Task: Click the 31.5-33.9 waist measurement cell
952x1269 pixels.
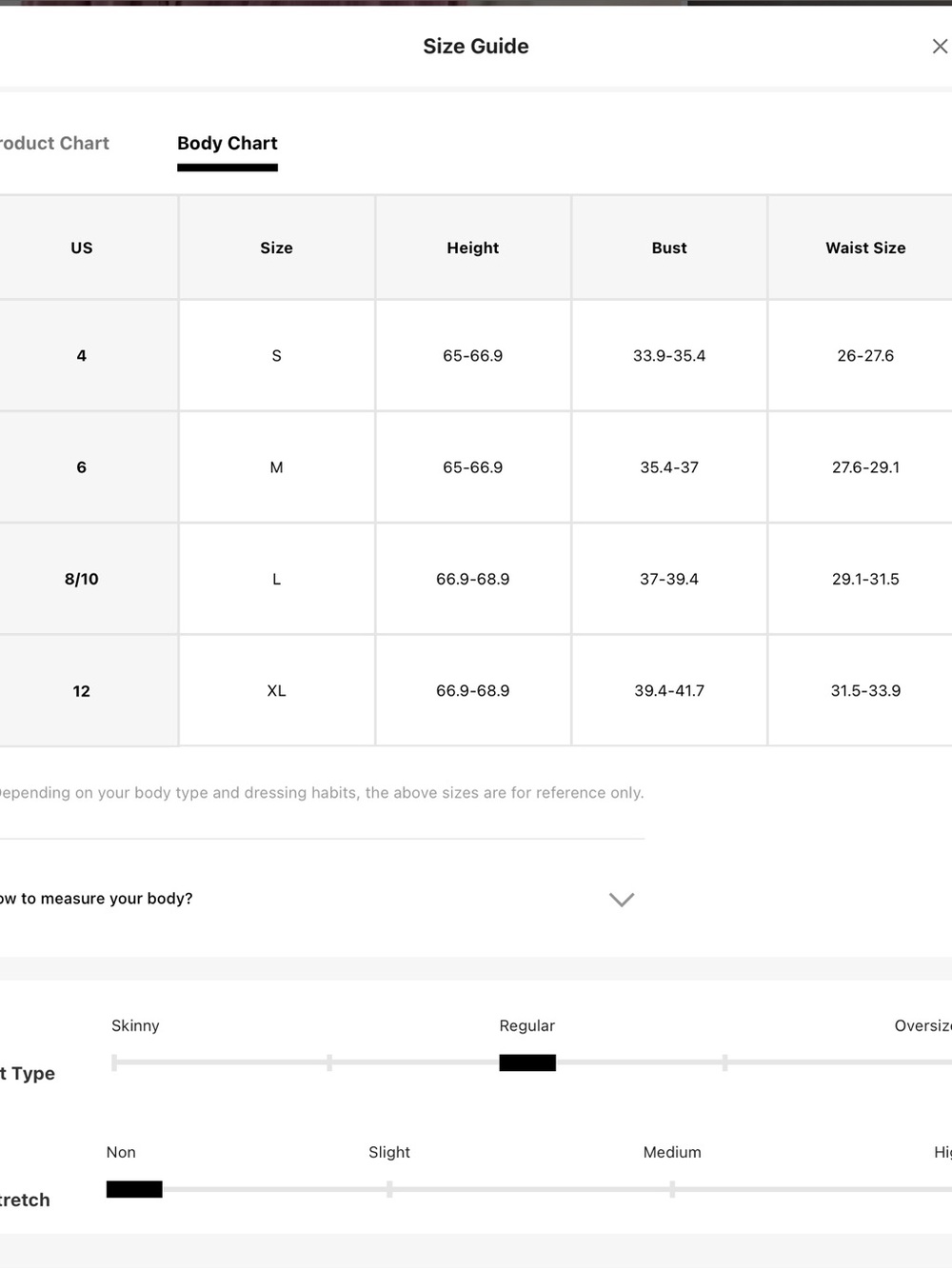Action: [865, 691]
